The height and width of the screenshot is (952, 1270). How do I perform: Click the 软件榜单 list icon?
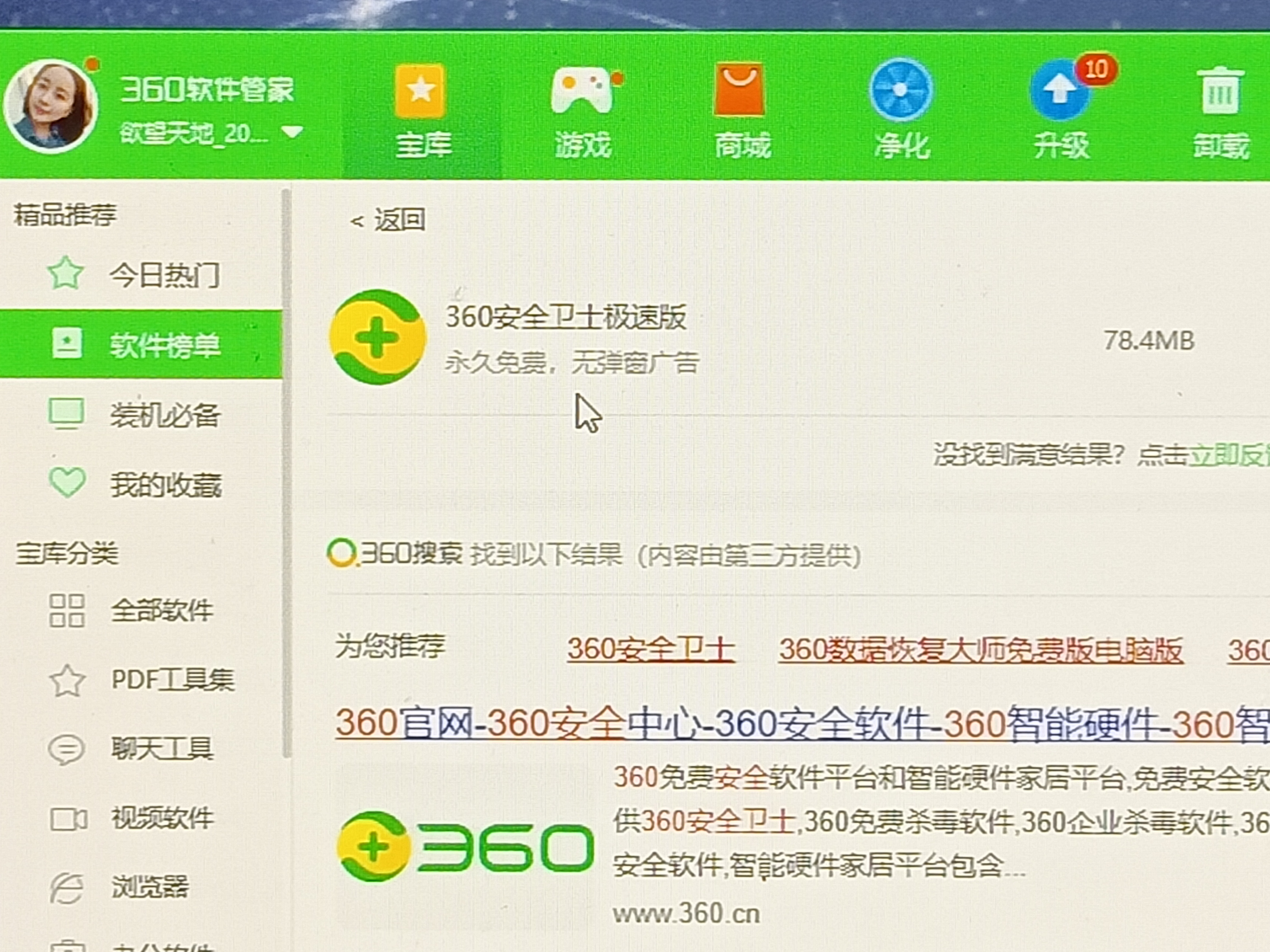coord(67,343)
